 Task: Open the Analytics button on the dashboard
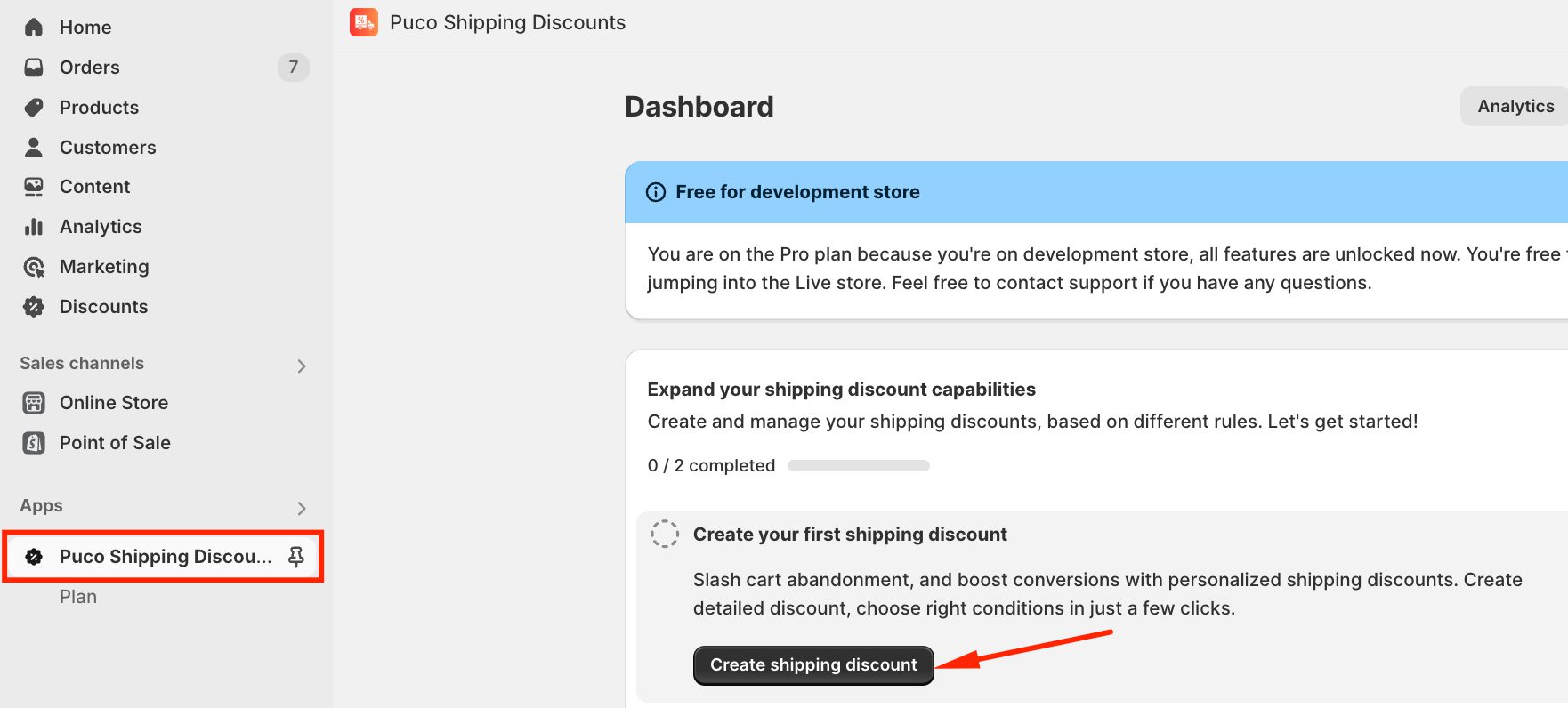pyautogui.click(x=1515, y=107)
